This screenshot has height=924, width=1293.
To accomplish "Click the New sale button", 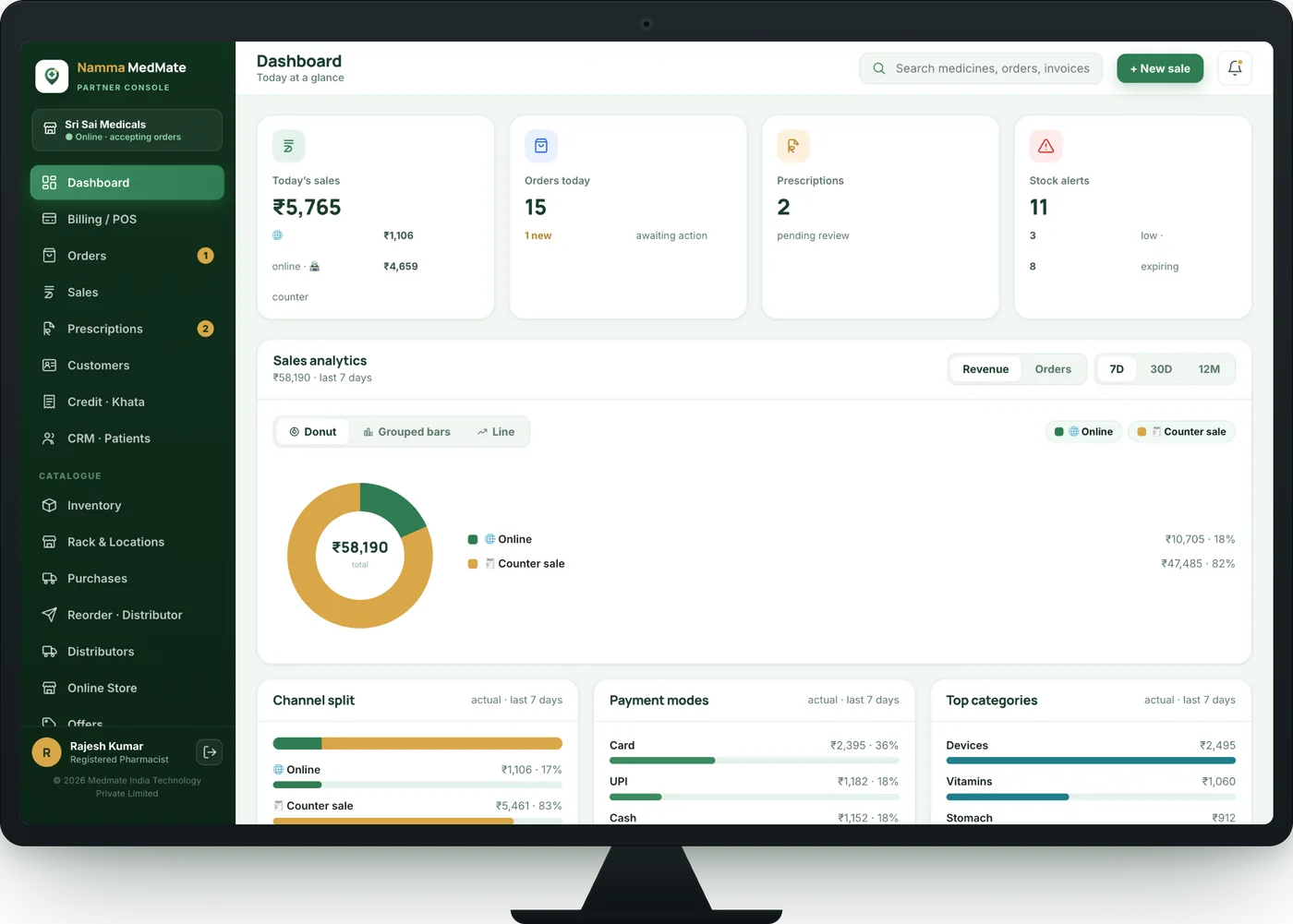I will pos(1160,68).
